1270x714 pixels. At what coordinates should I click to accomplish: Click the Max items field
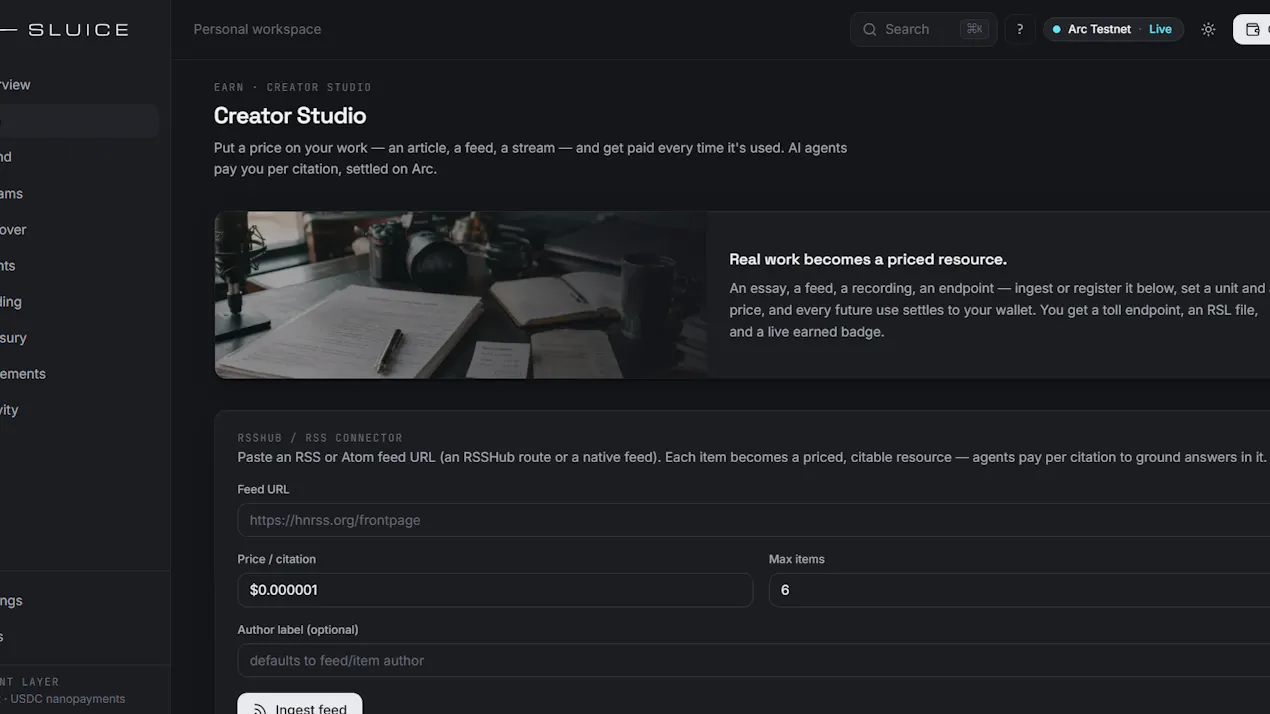tap(1019, 590)
